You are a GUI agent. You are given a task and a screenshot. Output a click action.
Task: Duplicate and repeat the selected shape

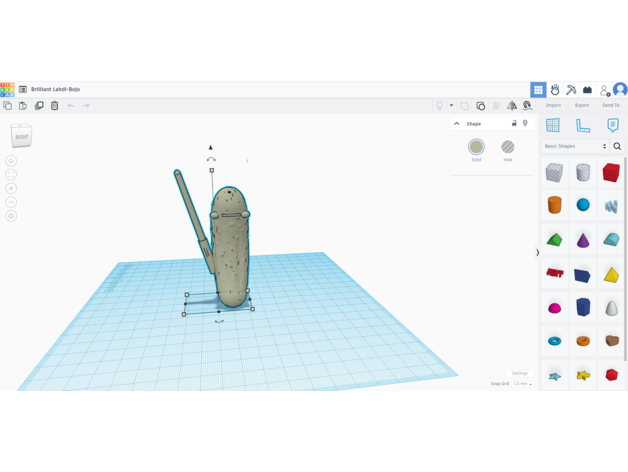[39, 105]
